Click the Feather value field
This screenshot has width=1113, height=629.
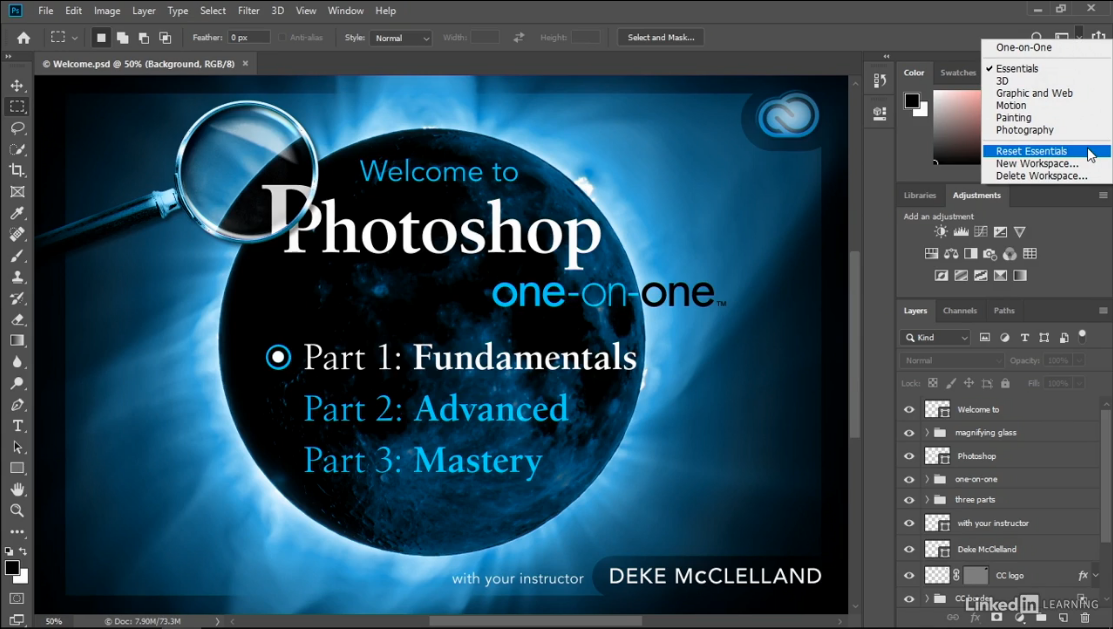click(x=248, y=38)
